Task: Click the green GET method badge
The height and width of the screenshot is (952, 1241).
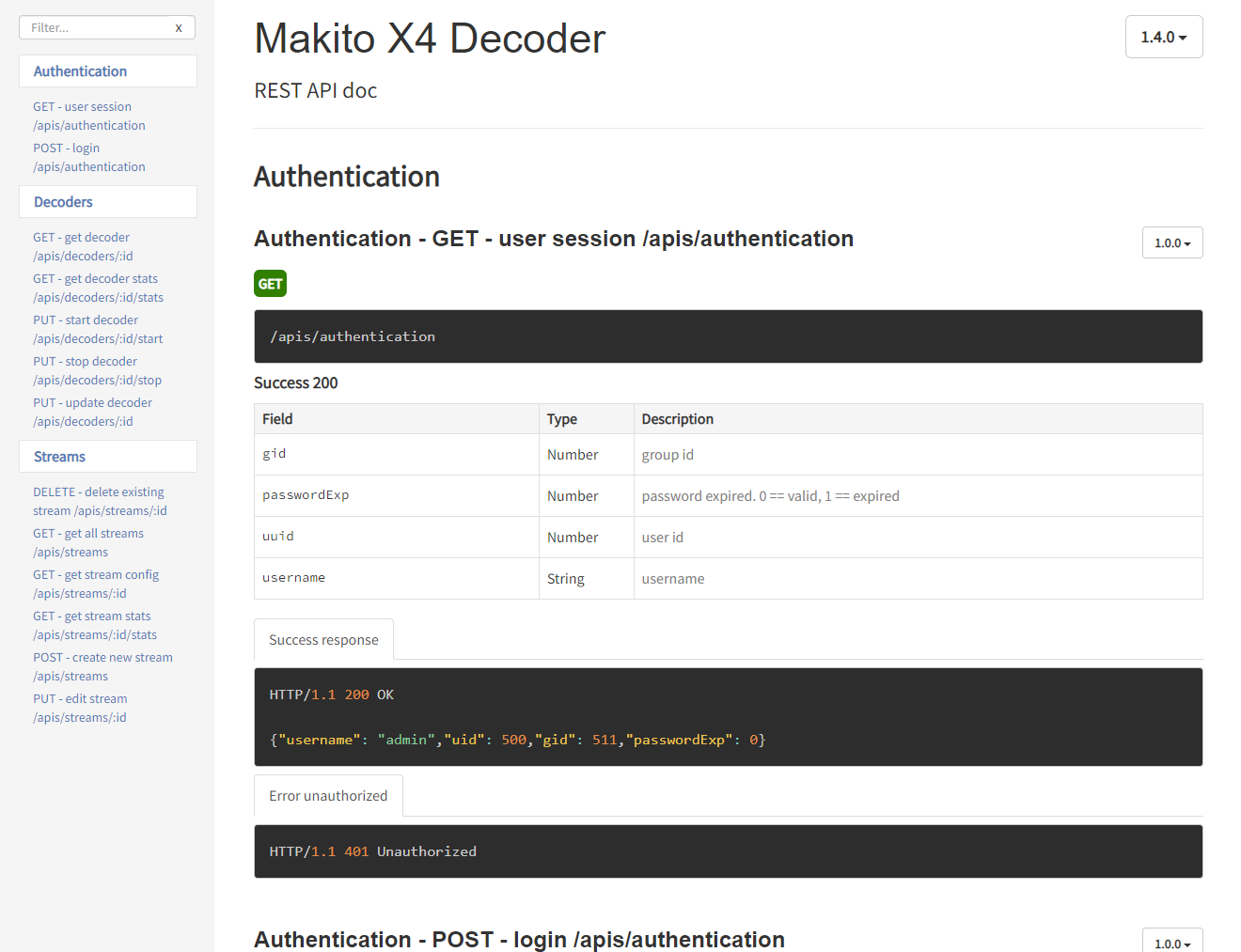Action: pos(270,284)
